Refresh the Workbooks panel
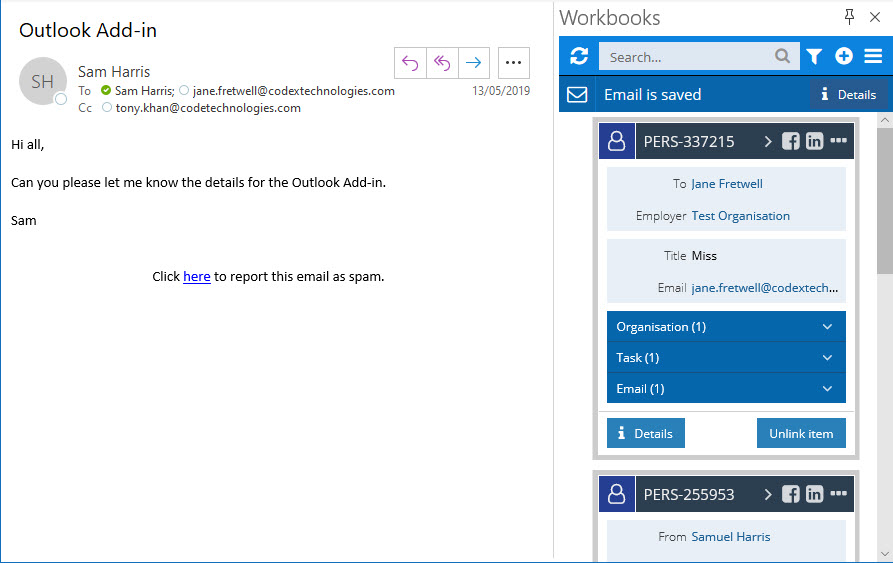Screen dimensions: 893x563 point(579,56)
